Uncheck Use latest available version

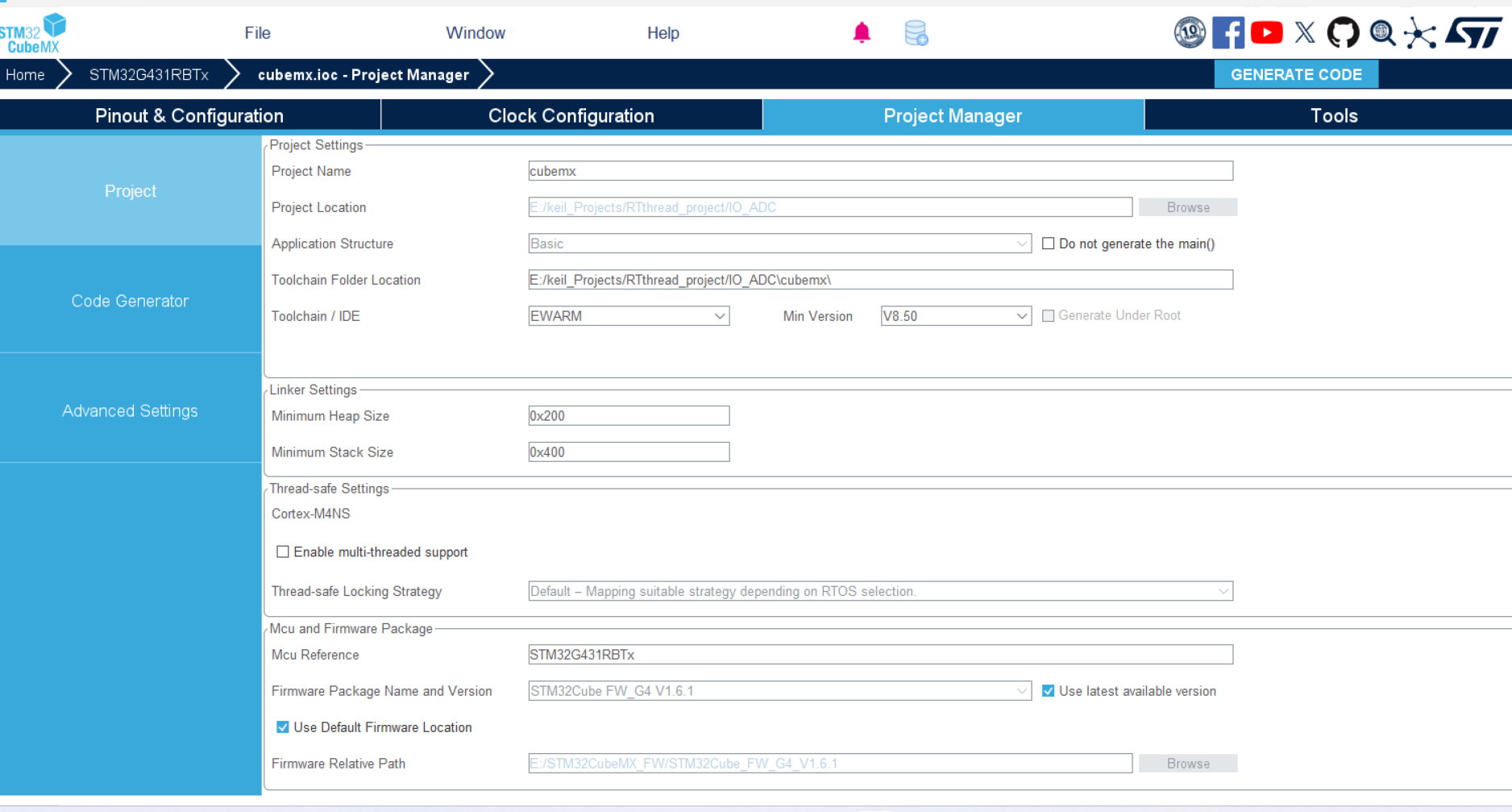(1048, 691)
